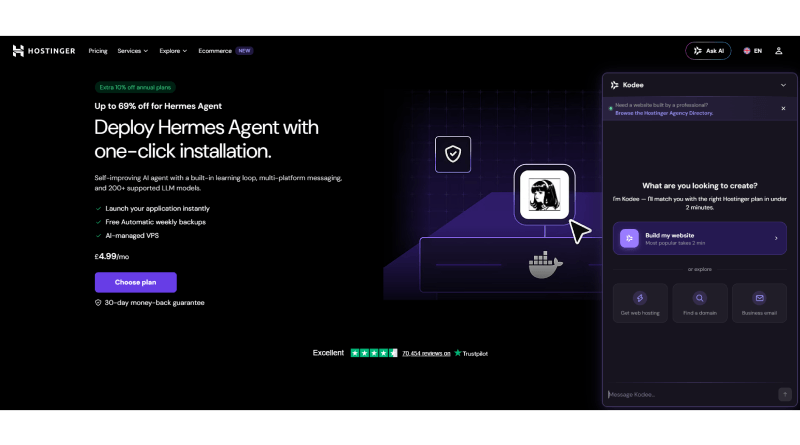Select Business email envelope tile
This screenshot has height=445, width=800.
point(759,303)
